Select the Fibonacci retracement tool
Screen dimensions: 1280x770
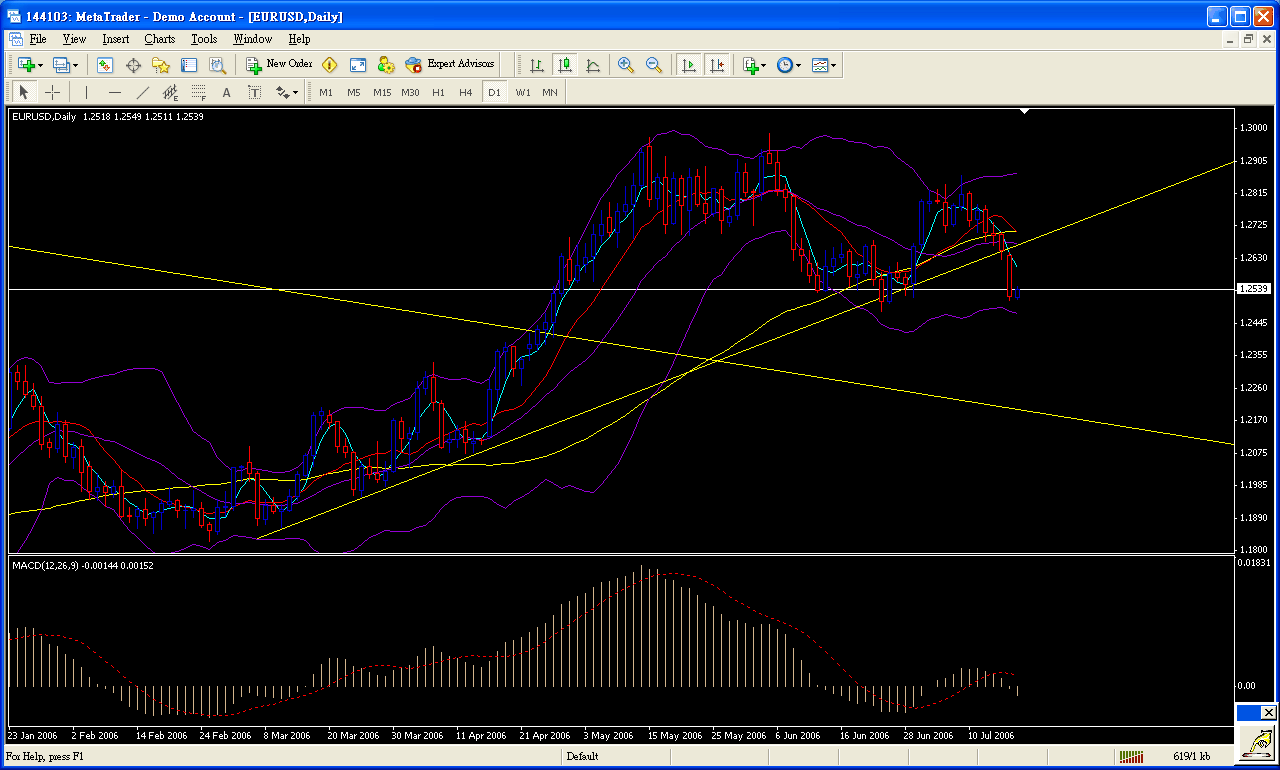tap(198, 93)
